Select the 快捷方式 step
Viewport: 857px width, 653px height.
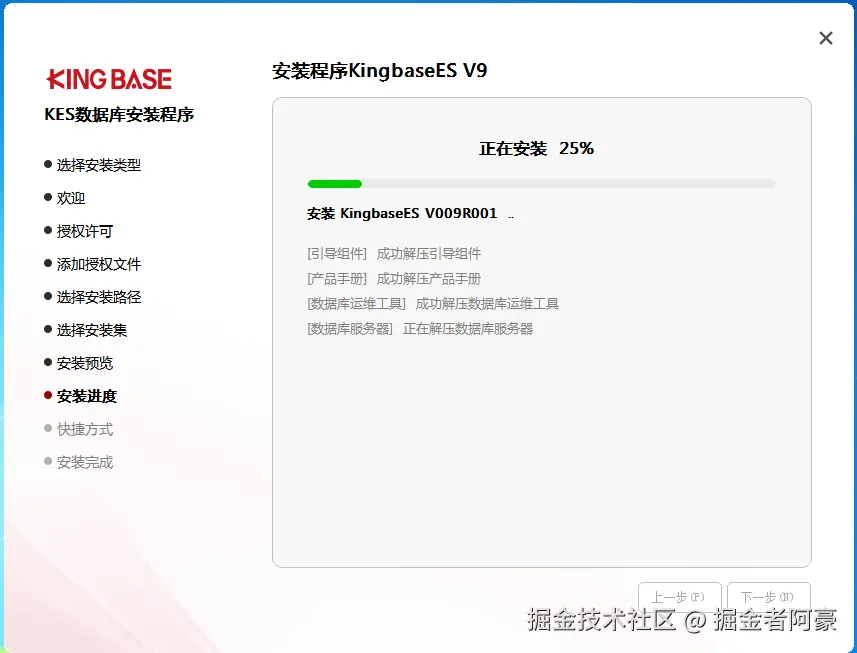tap(79, 429)
